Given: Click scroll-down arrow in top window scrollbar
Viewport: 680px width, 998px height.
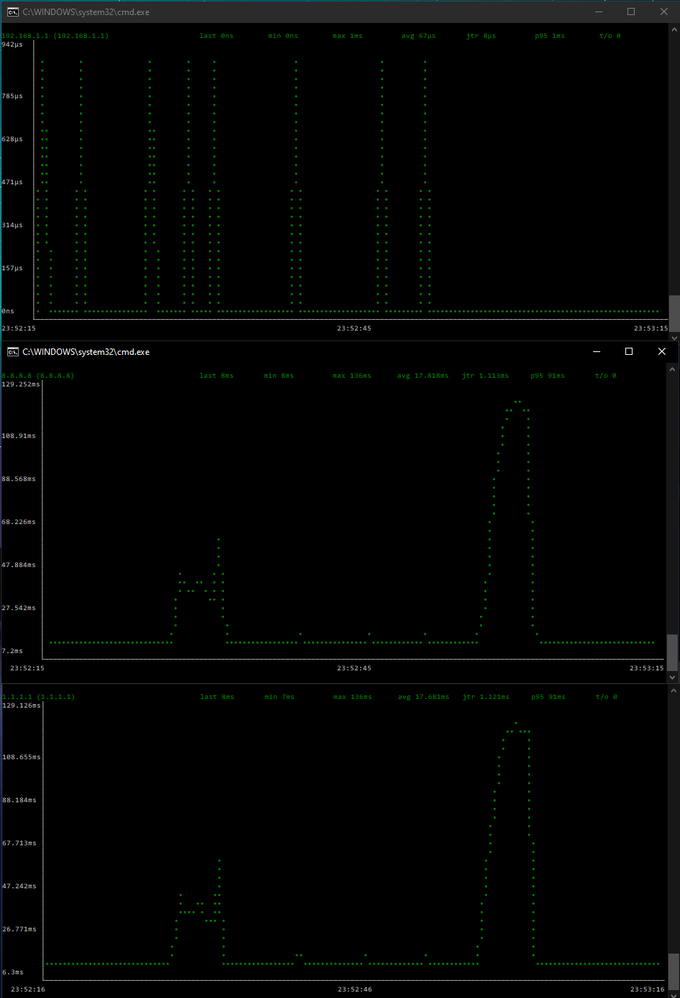Looking at the screenshot, I should pos(674,337).
